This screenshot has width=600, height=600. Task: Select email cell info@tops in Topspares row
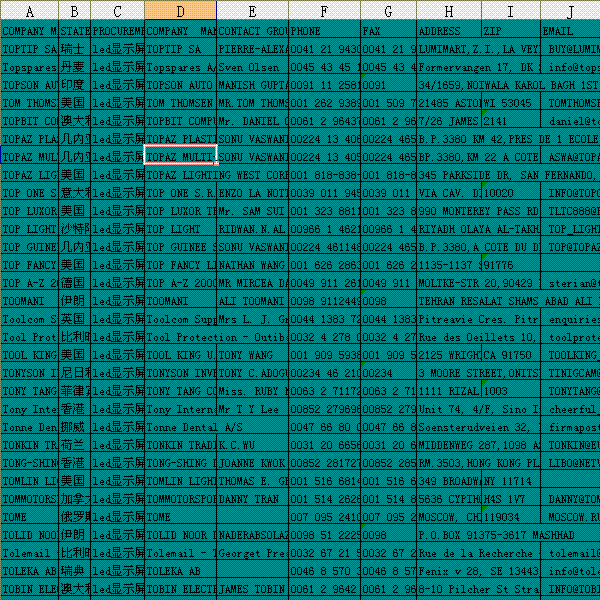[570, 67]
